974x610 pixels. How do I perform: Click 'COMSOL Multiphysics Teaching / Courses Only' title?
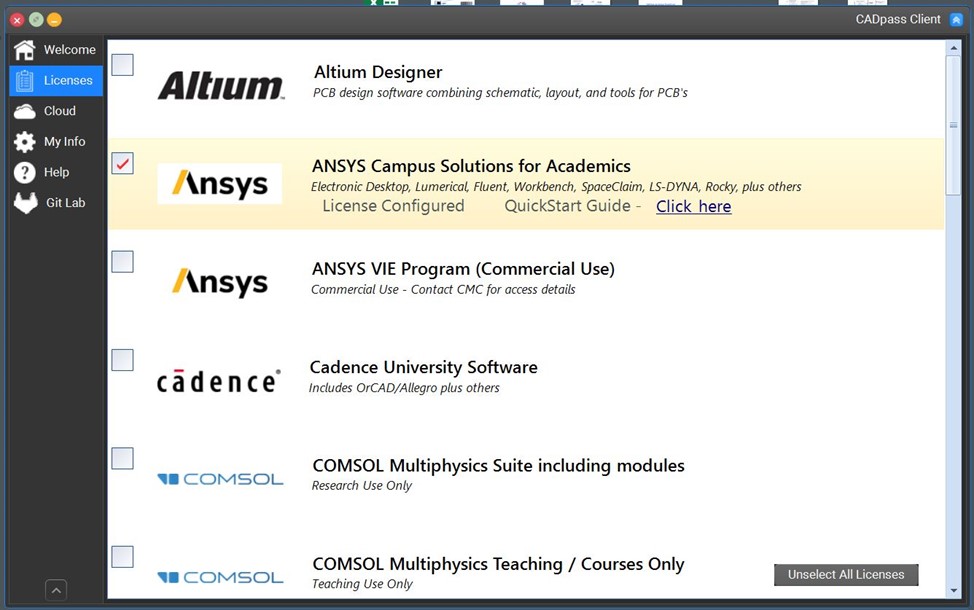pos(498,564)
